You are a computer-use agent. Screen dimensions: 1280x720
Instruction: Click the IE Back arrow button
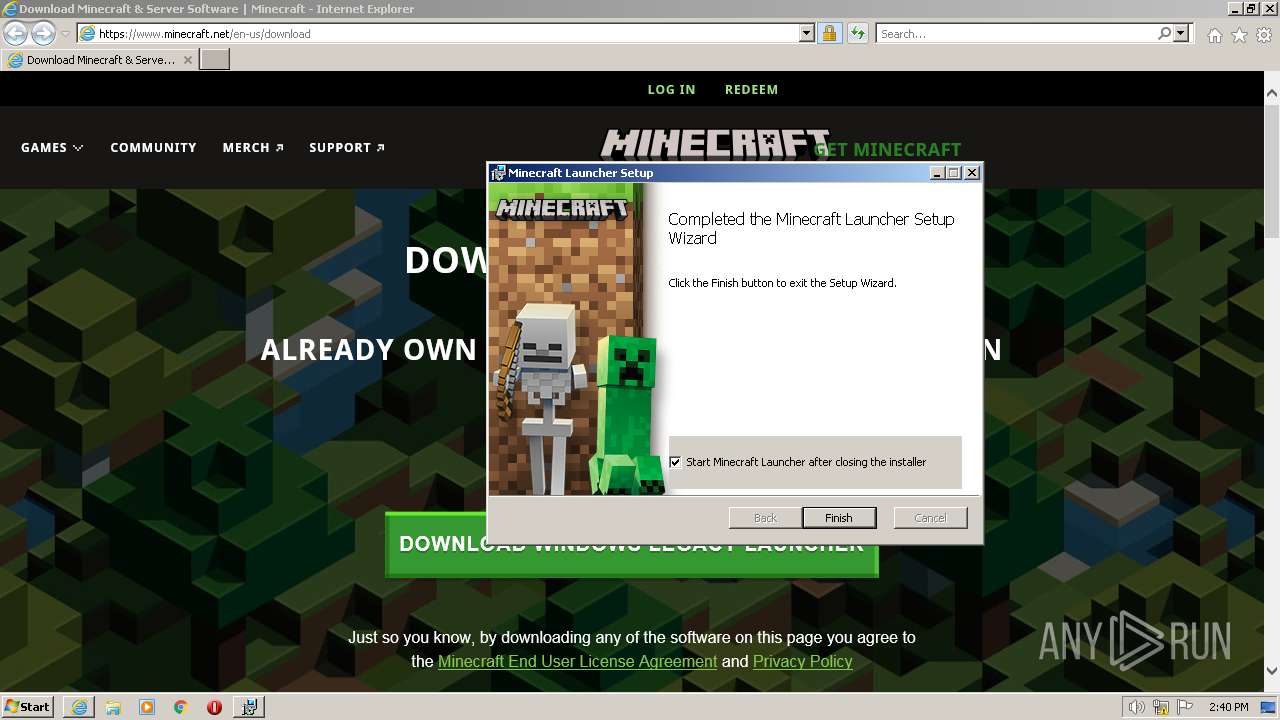[15, 33]
